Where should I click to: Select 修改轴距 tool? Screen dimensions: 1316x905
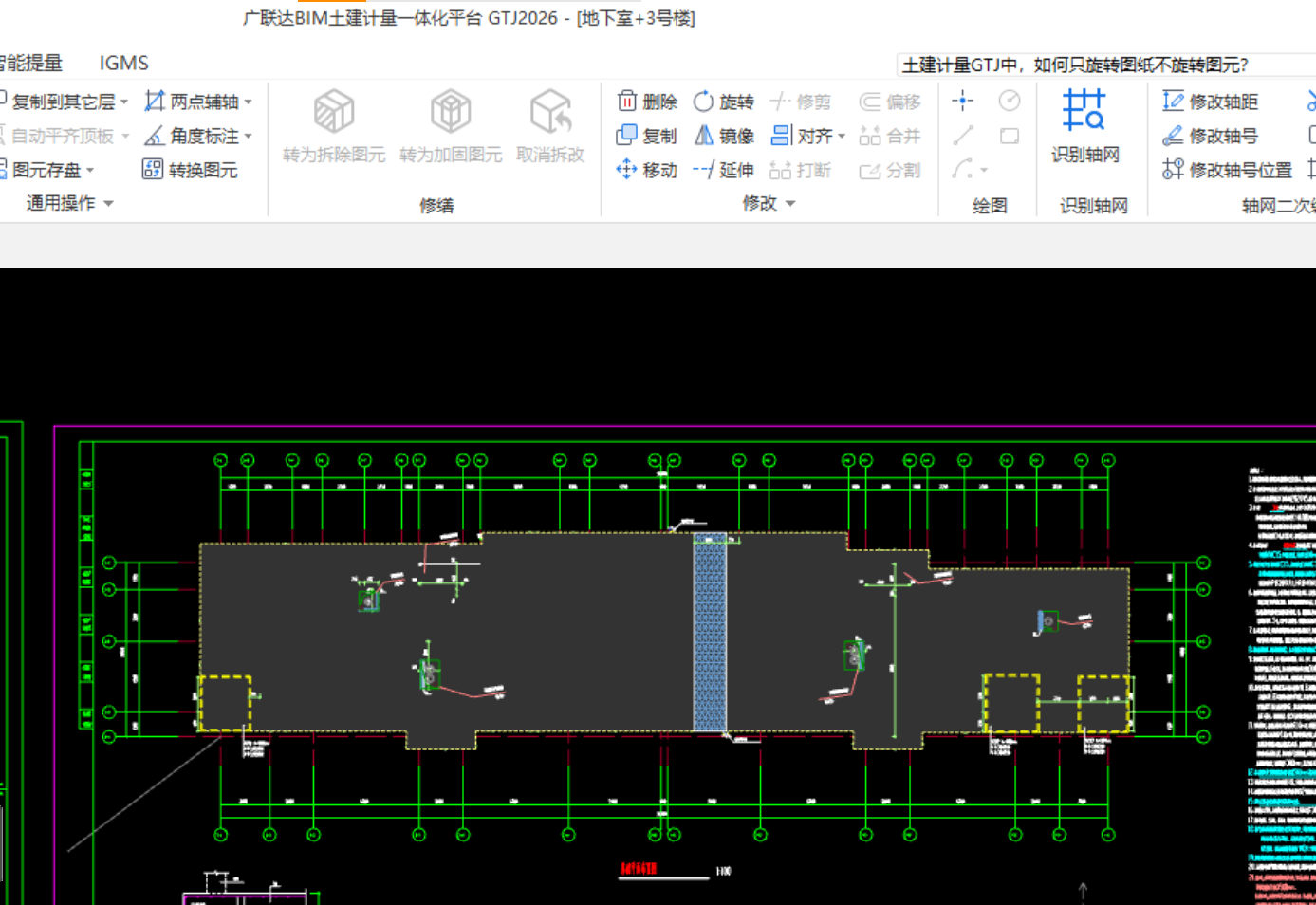pos(1211,102)
